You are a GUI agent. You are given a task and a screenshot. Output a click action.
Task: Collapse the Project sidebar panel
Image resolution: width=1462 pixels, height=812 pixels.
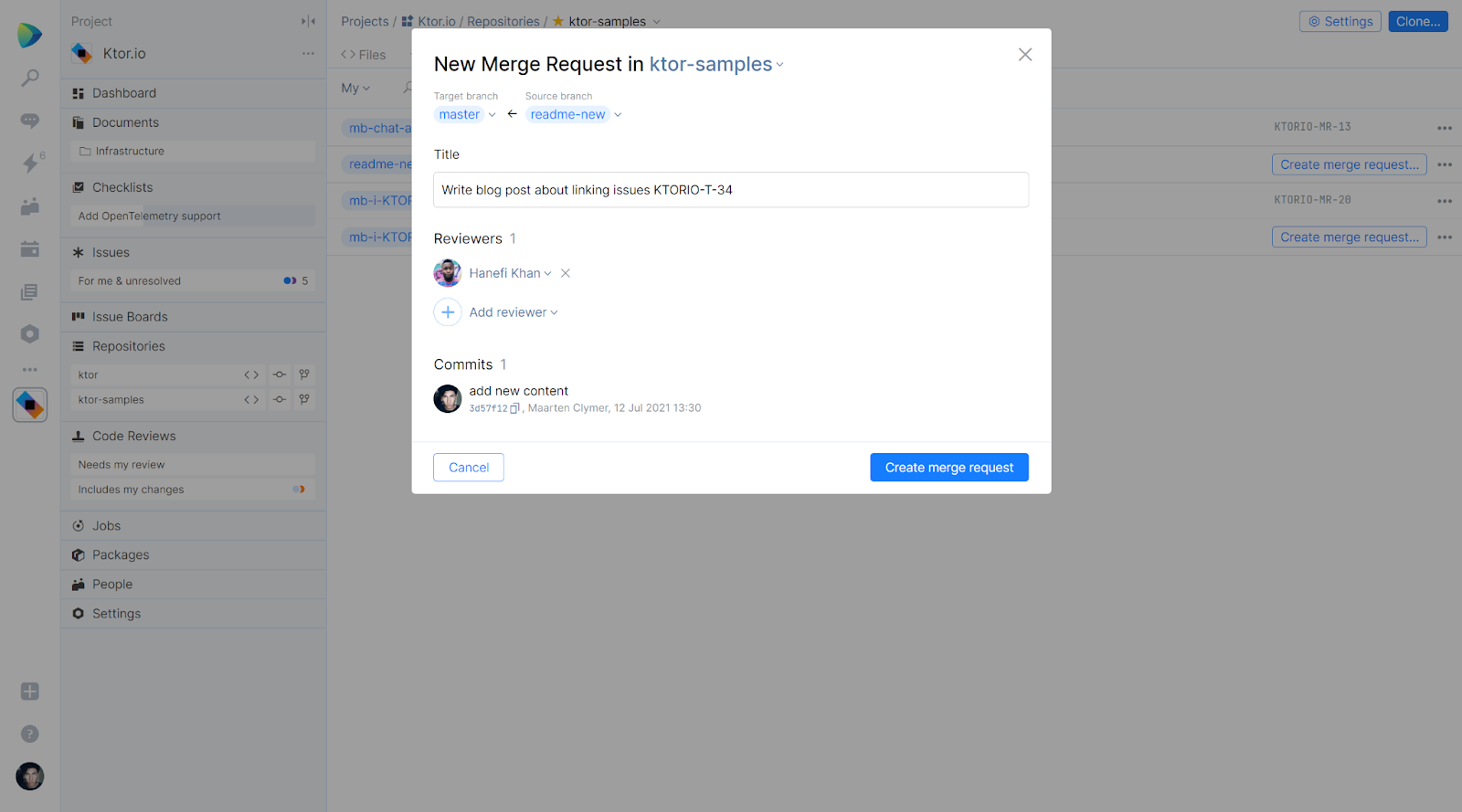308,21
